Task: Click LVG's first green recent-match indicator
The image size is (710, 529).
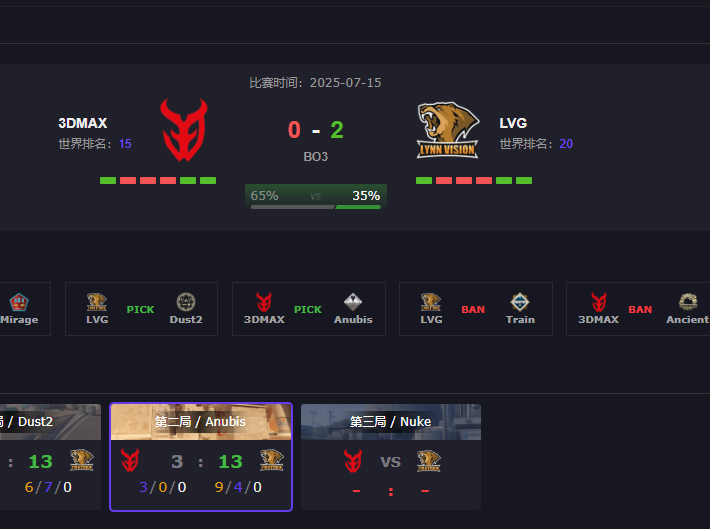Action: point(424,180)
